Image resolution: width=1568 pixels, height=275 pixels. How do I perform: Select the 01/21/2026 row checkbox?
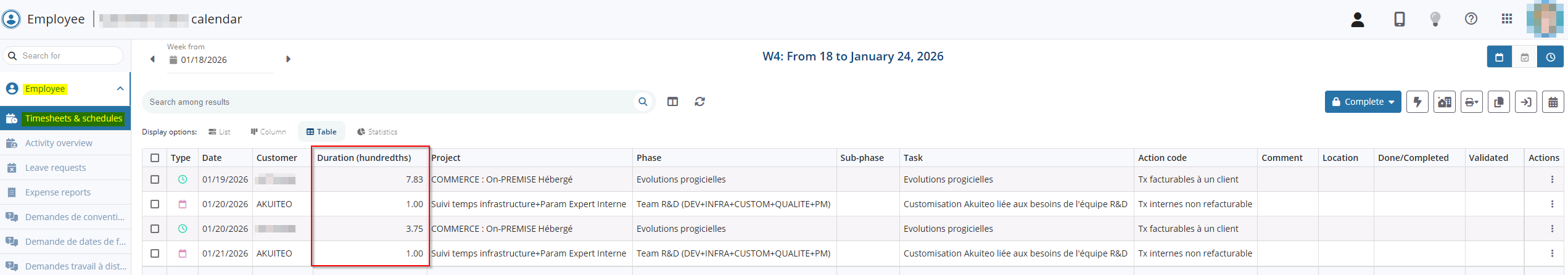[x=155, y=253]
